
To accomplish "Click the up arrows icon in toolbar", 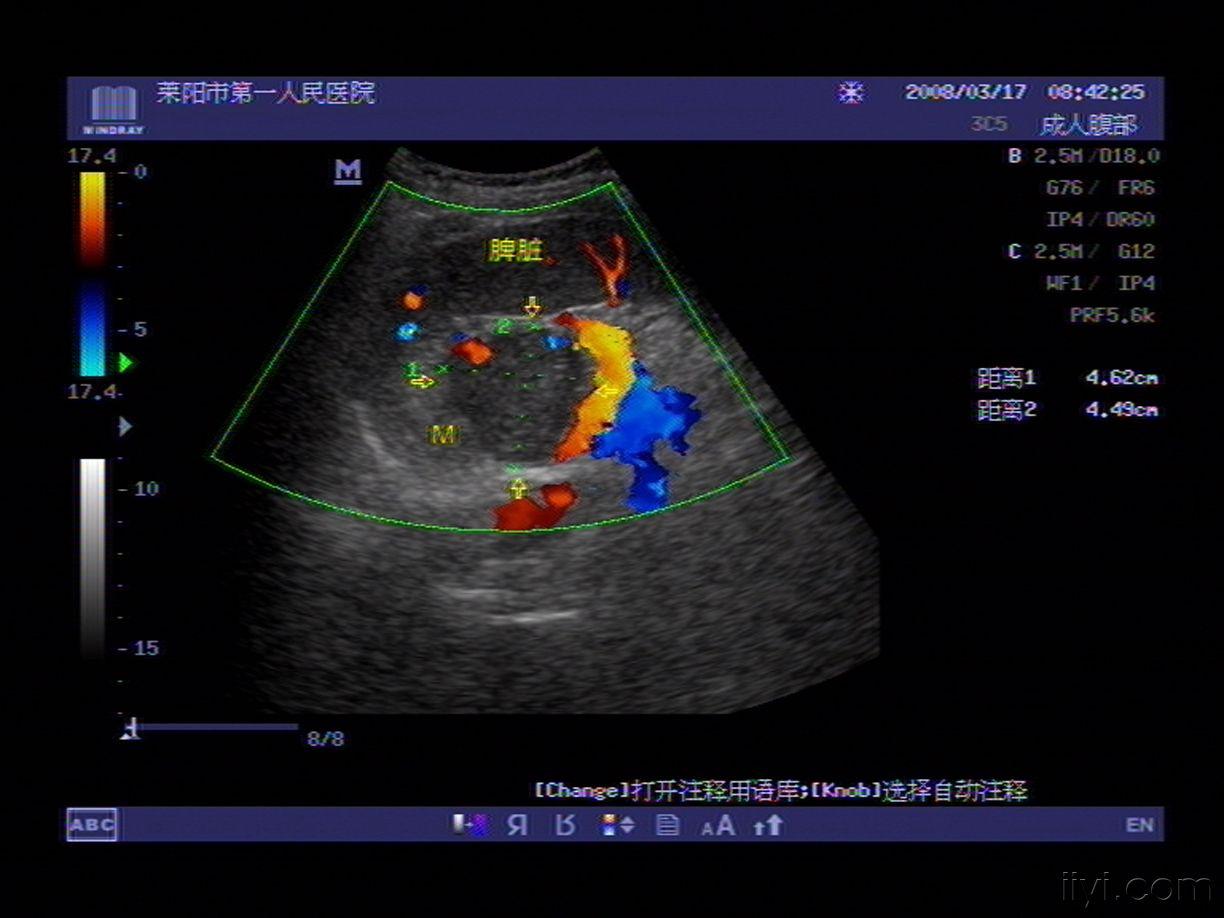I will coord(768,825).
